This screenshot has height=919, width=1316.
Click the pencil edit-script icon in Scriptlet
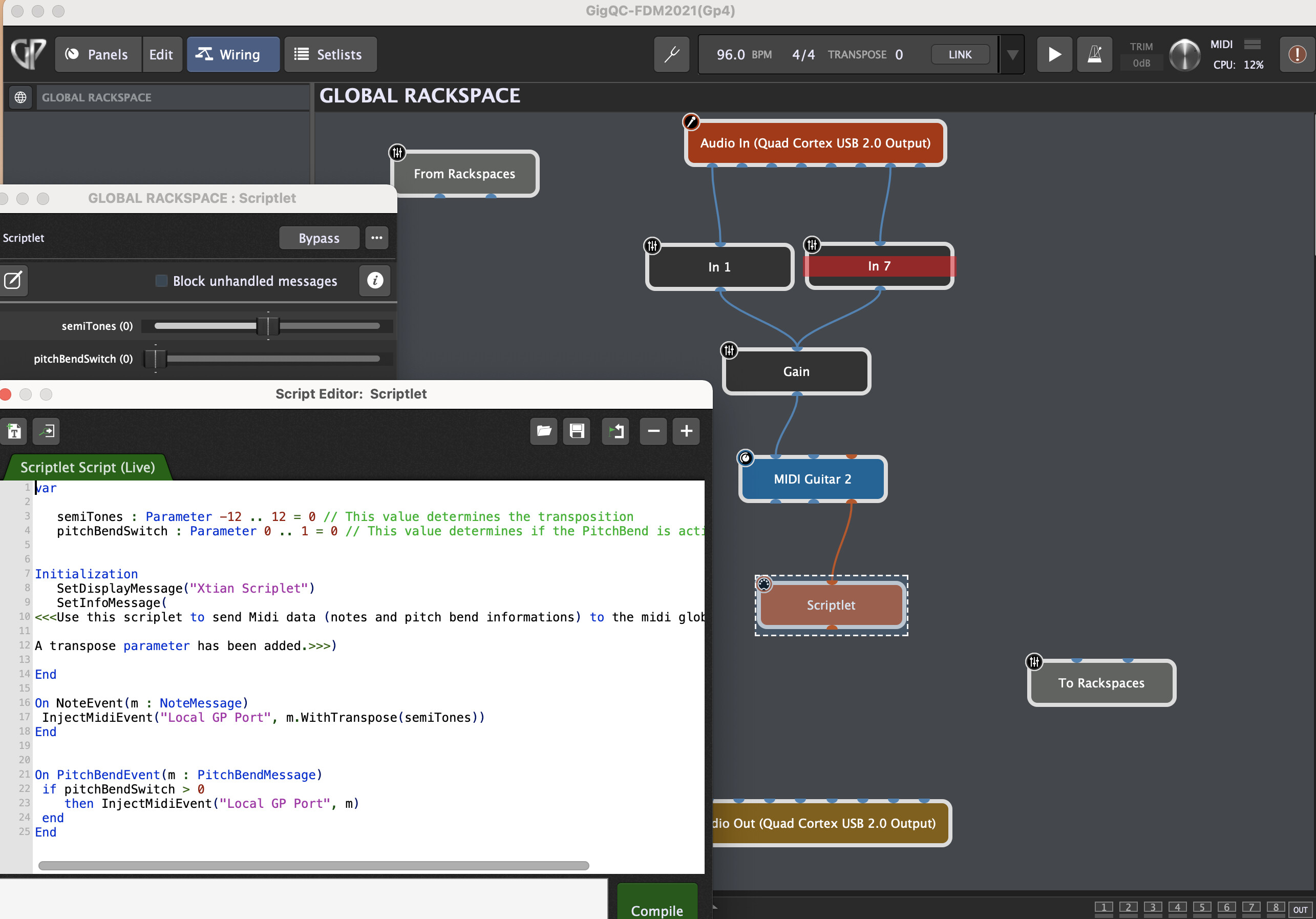click(13, 280)
